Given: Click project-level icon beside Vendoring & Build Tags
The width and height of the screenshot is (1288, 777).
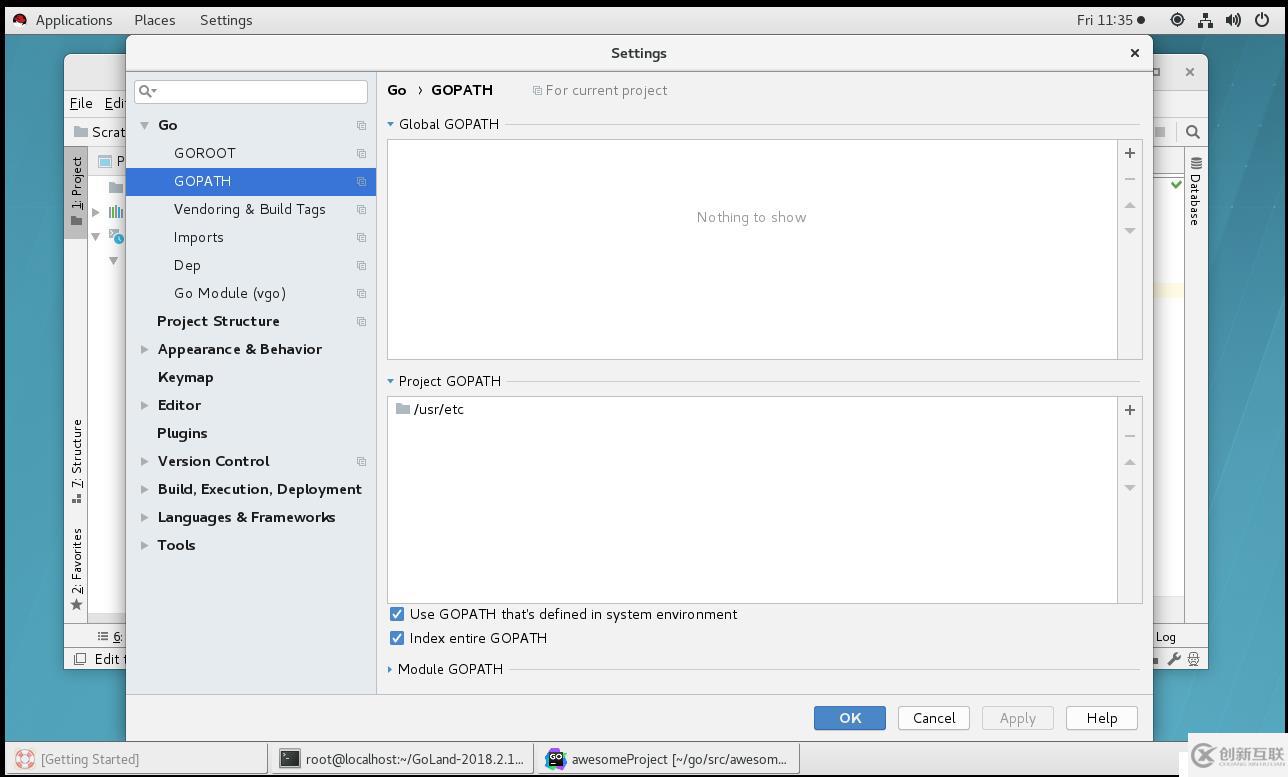Looking at the screenshot, I should pyautogui.click(x=361, y=209).
